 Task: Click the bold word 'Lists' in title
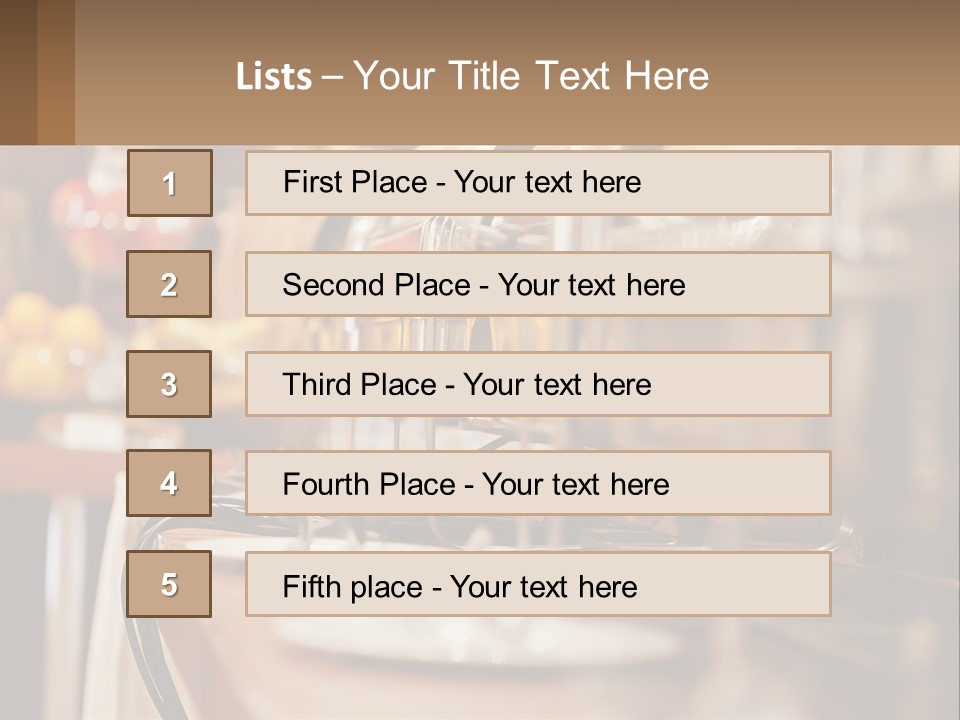[x=273, y=77]
